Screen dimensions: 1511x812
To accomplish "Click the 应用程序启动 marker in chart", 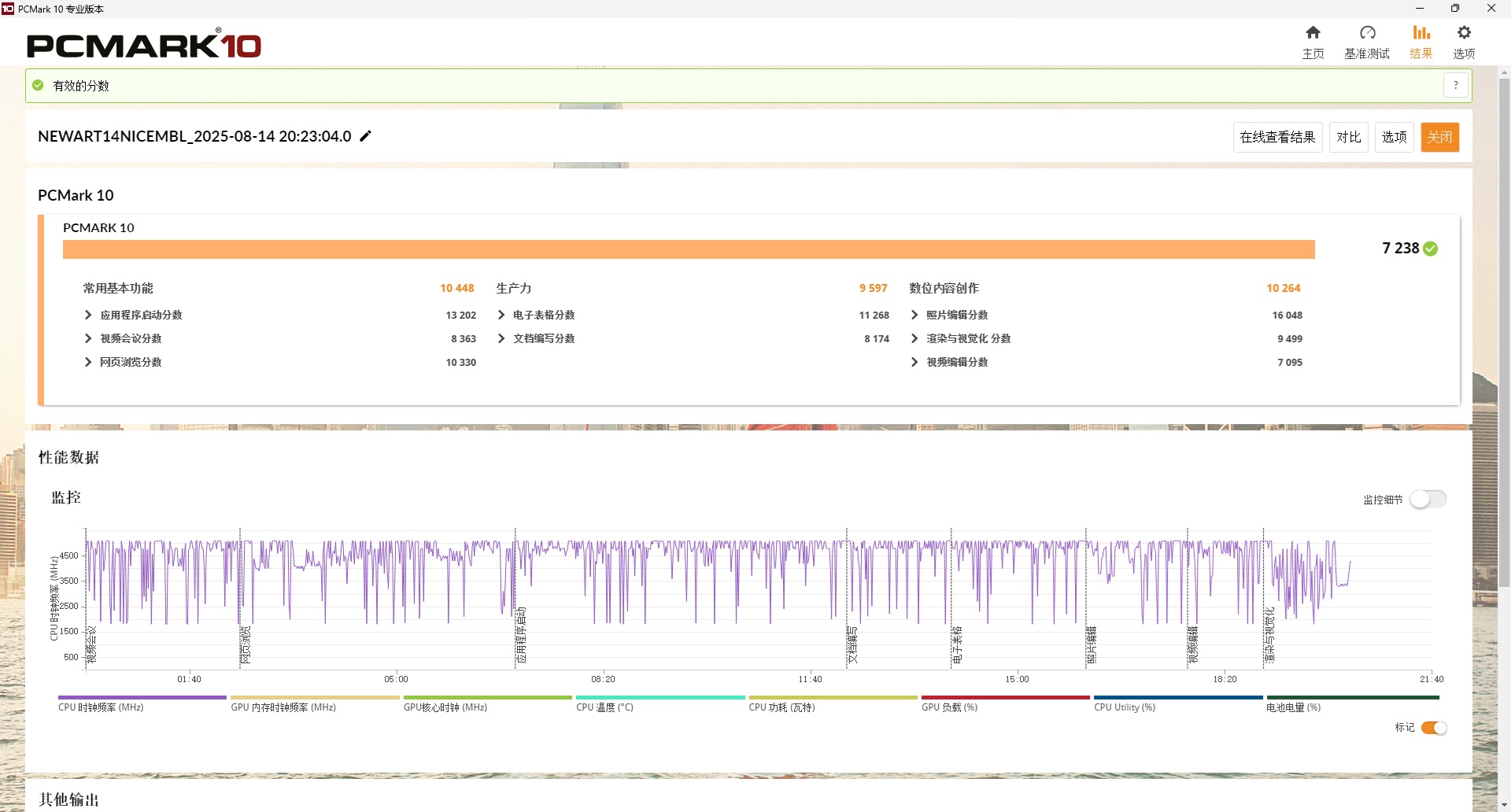I will tap(521, 635).
